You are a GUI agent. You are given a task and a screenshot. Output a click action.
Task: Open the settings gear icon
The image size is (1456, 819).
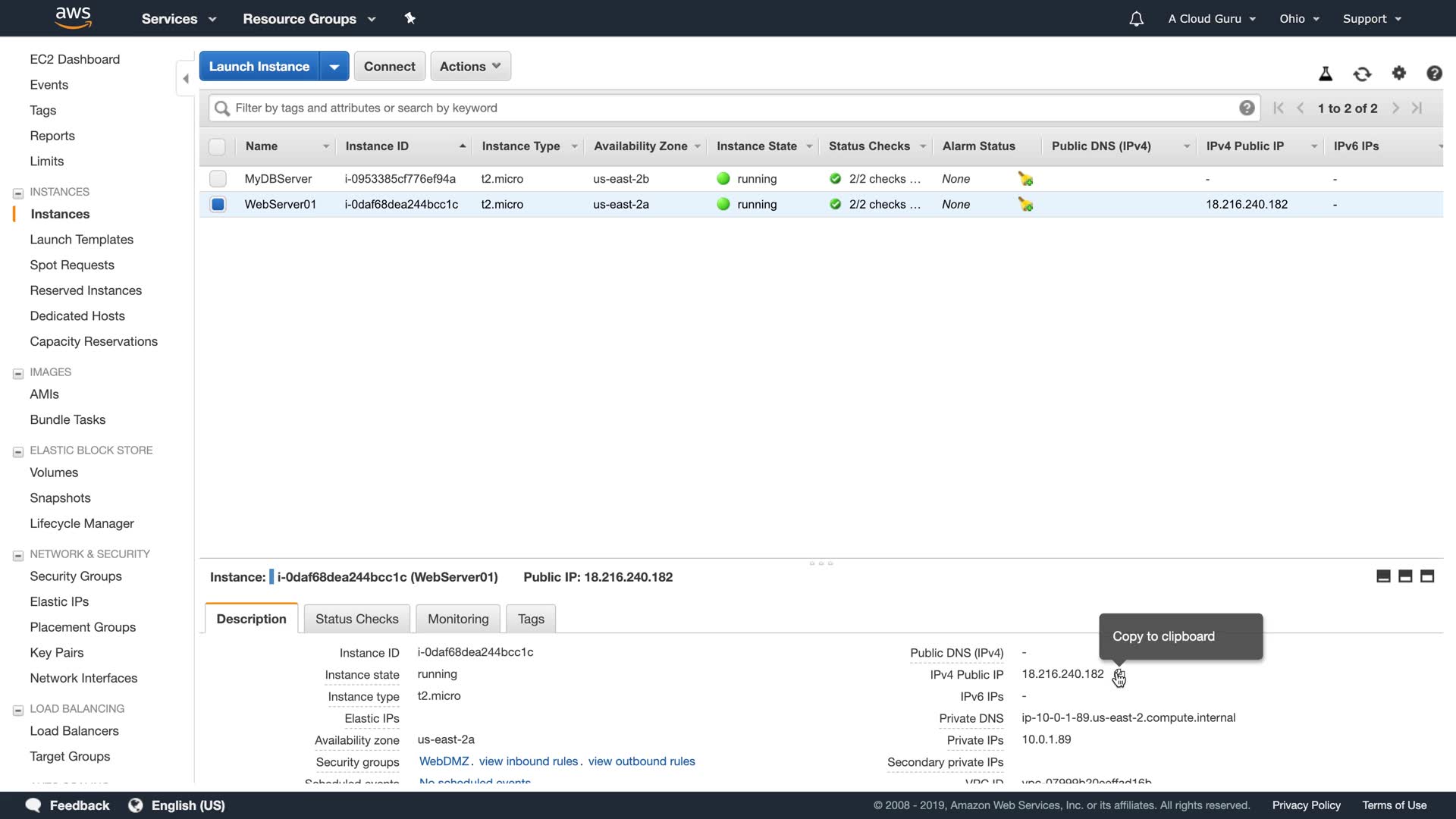coord(1398,74)
